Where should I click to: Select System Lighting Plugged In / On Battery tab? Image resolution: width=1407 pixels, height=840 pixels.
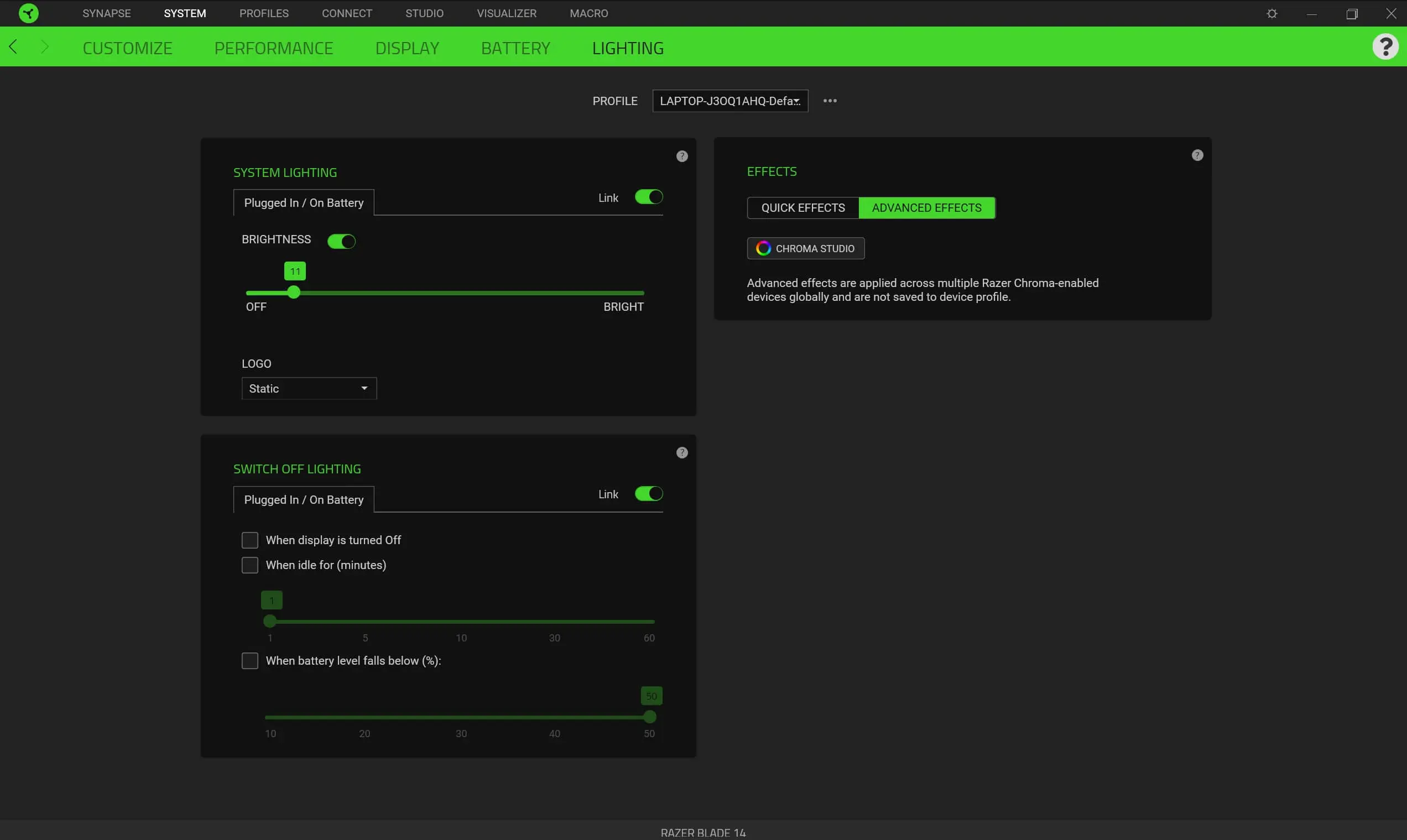coord(304,202)
